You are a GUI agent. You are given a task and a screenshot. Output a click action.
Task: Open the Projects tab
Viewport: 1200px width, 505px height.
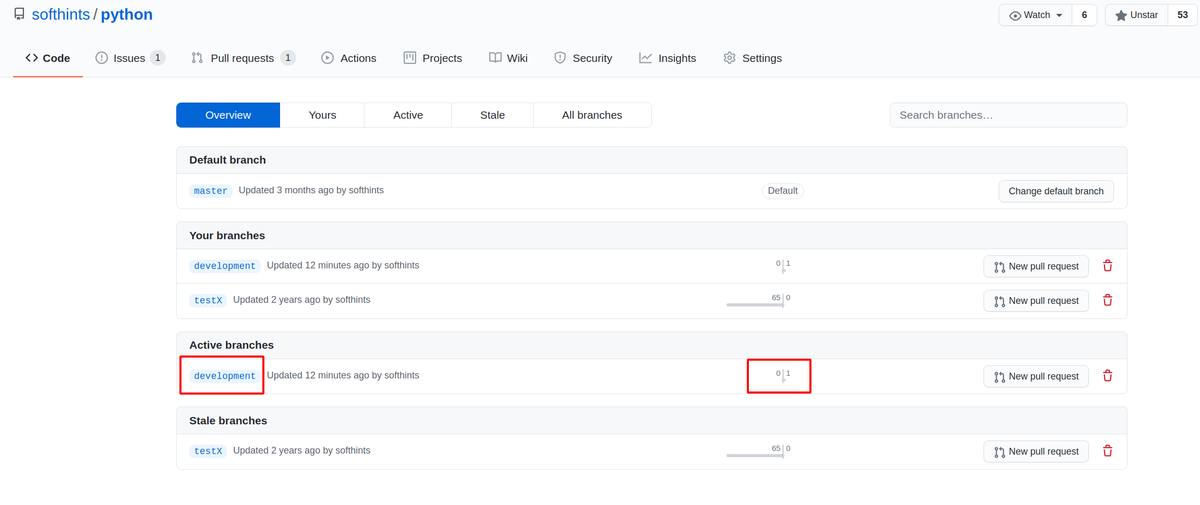432,58
